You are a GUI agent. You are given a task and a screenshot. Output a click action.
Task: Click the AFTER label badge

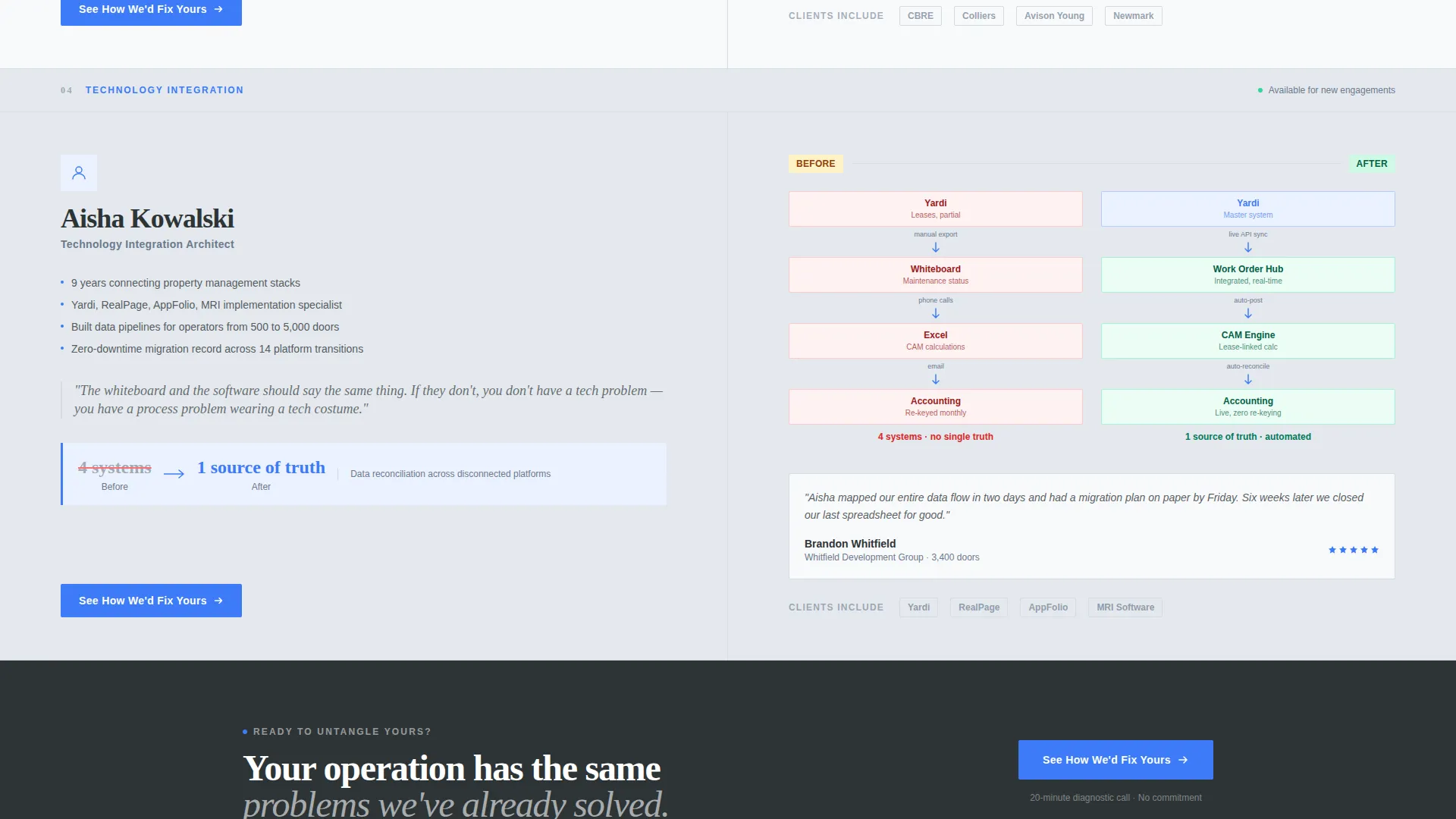(1372, 164)
